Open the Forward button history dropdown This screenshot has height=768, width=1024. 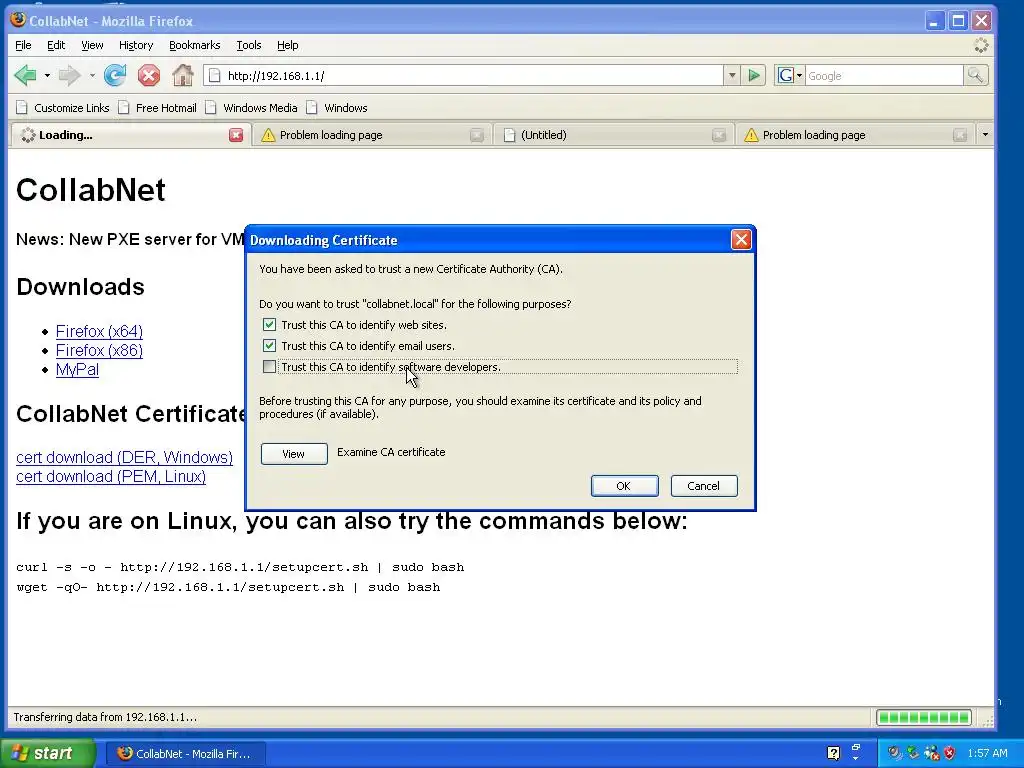(x=92, y=76)
